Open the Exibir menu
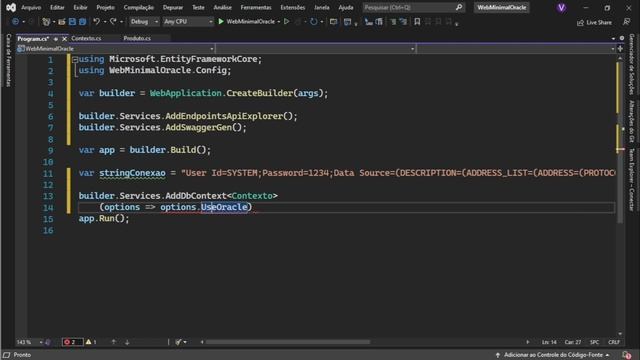Image resolution: width=640 pixels, height=360 pixels. click(80, 7)
